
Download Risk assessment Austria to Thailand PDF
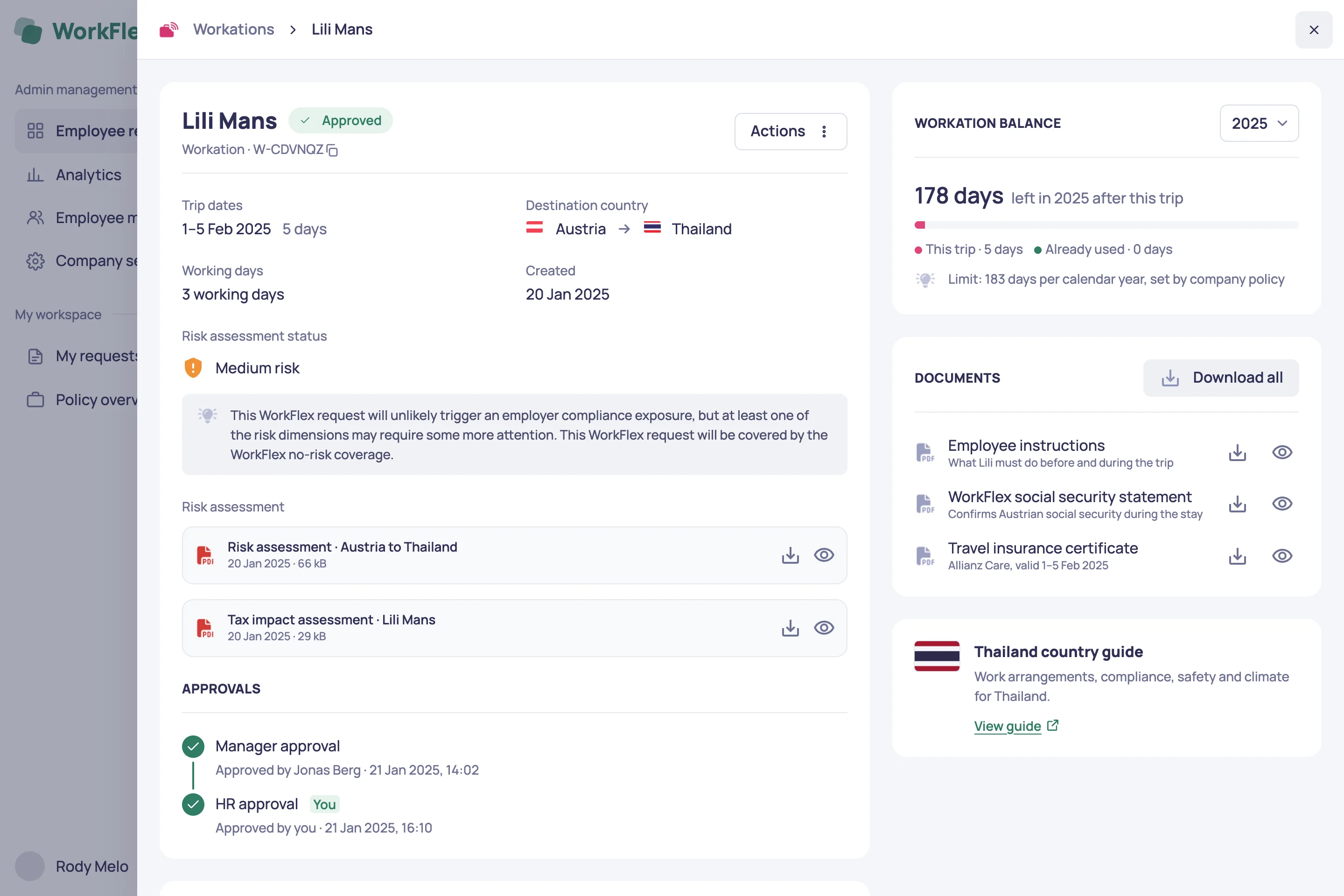[790, 555]
